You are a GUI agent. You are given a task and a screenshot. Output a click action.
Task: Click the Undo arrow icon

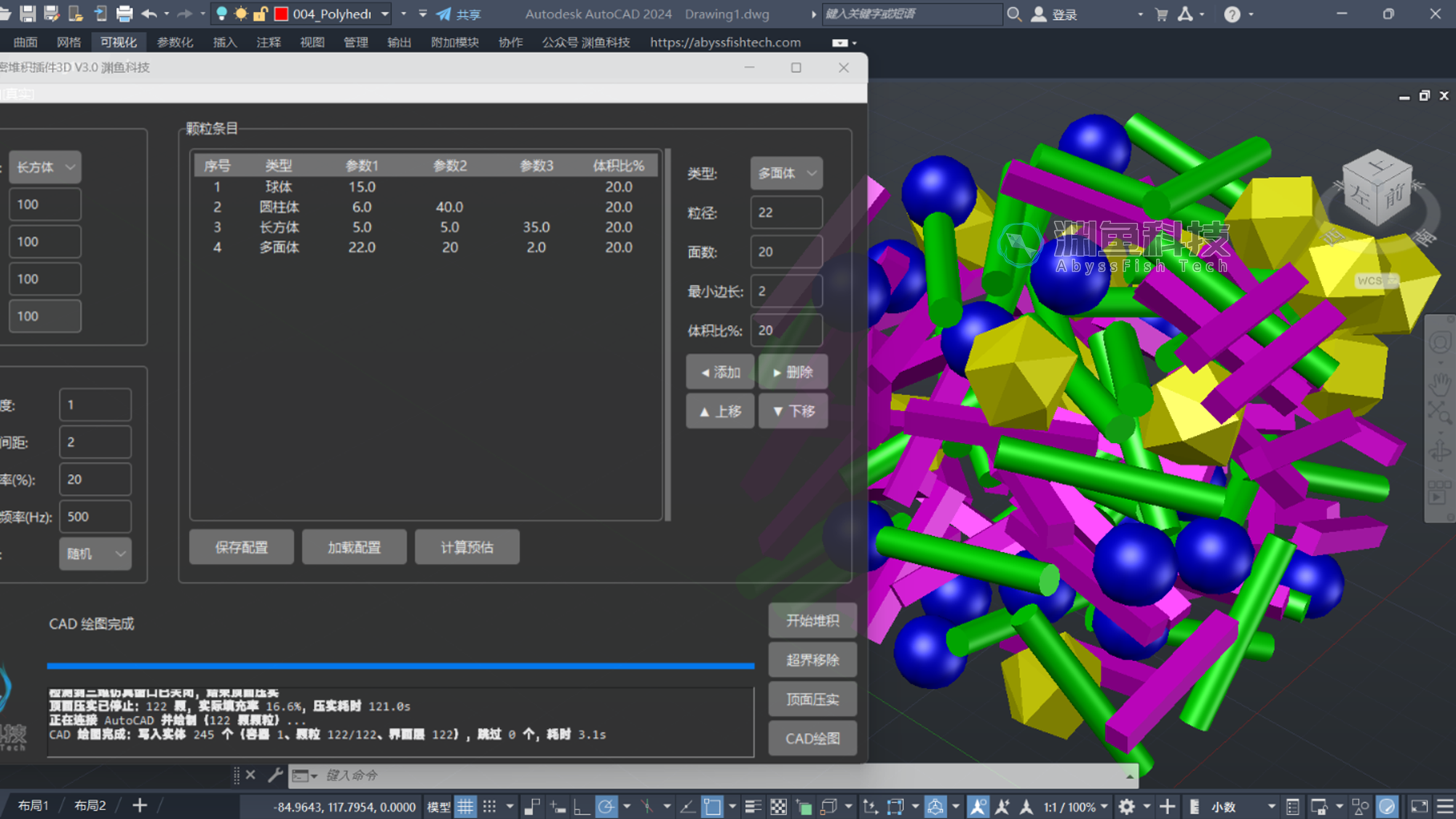[149, 14]
